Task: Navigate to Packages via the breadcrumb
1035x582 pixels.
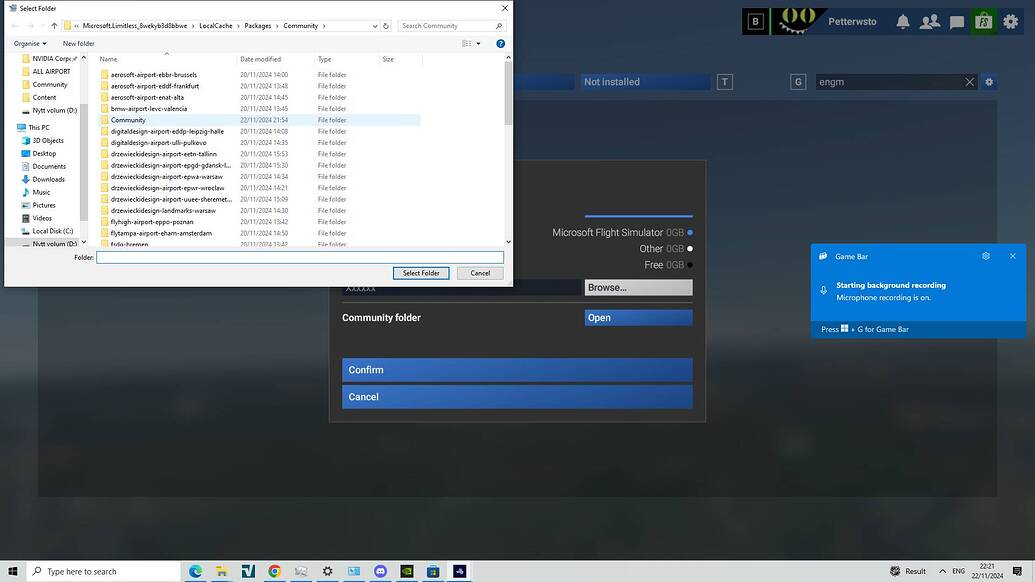Action: 258,26
